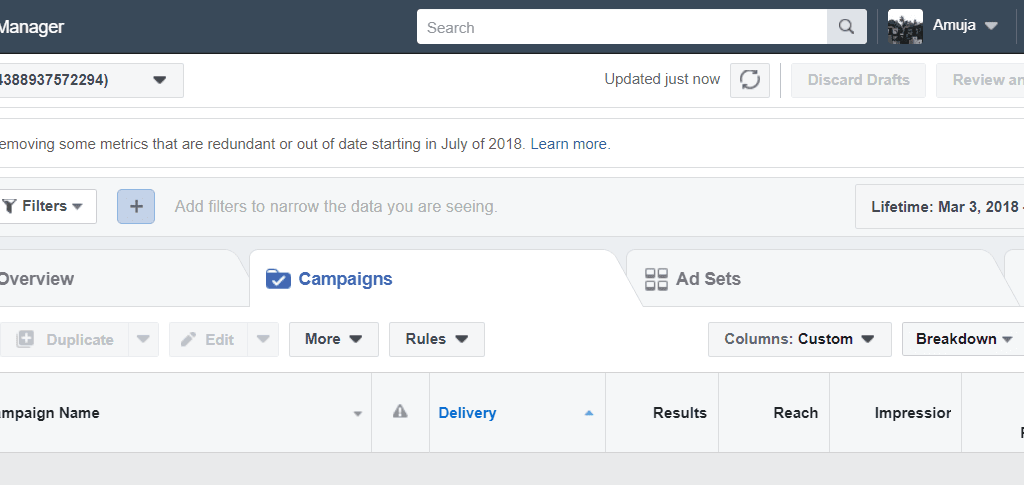Open Columns: Custom dropdown
Viewport: 1024px width, 485px height.
(799, 339)
